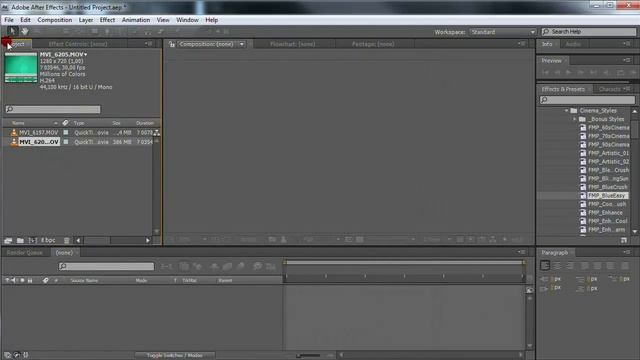Collapse the Cinema_Styles folder
The image size is (640, 360).
tap(567, 111)
